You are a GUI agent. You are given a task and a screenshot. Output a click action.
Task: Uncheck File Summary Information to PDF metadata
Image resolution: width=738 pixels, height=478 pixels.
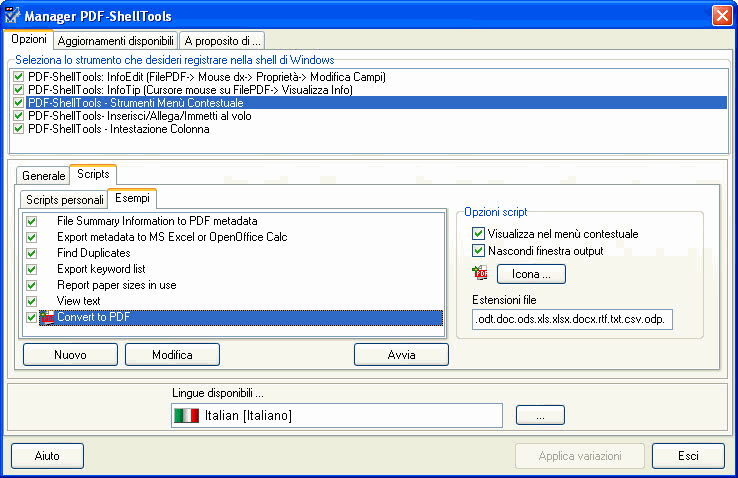click(32, 221)
